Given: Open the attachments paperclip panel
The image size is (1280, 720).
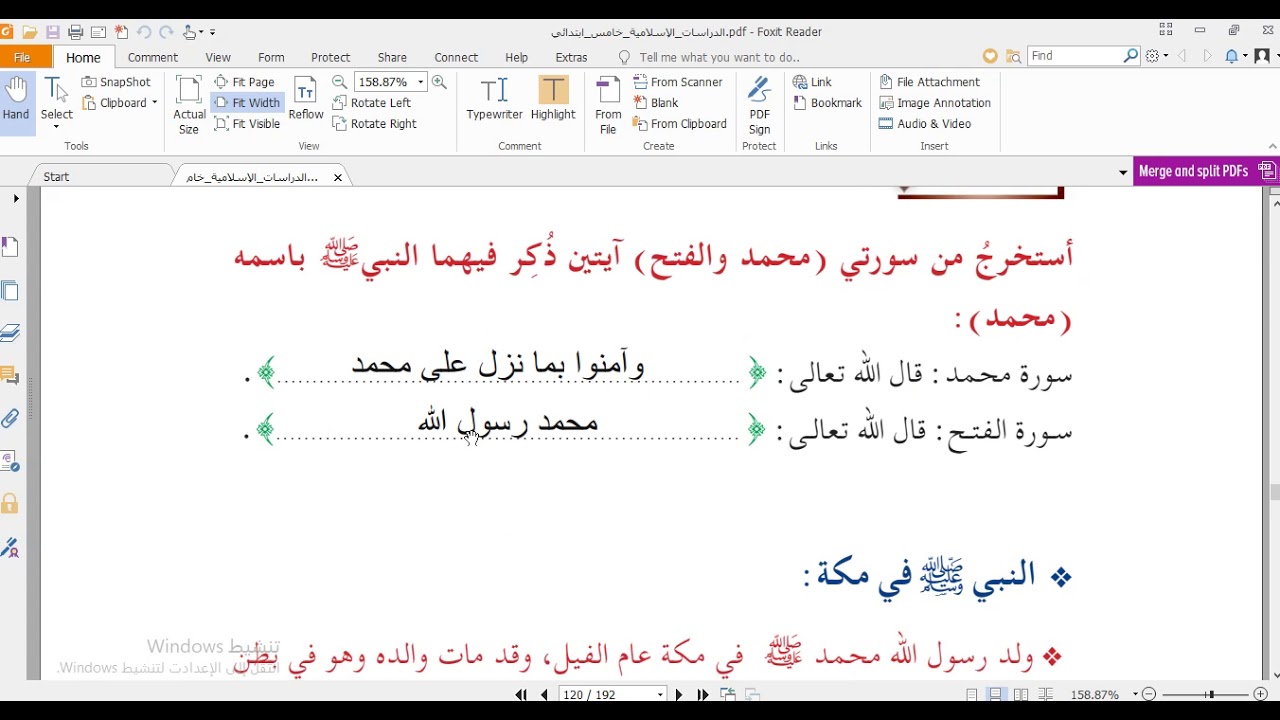Looking at the screenshot, I should coord(10,418).
